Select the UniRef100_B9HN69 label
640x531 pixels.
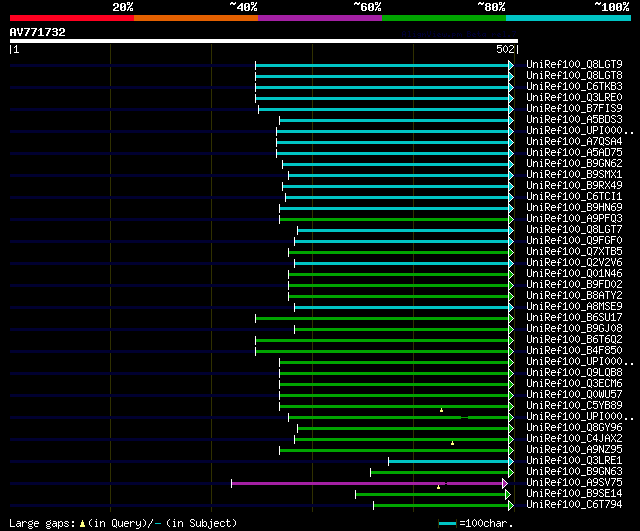(x=574, y=208)
